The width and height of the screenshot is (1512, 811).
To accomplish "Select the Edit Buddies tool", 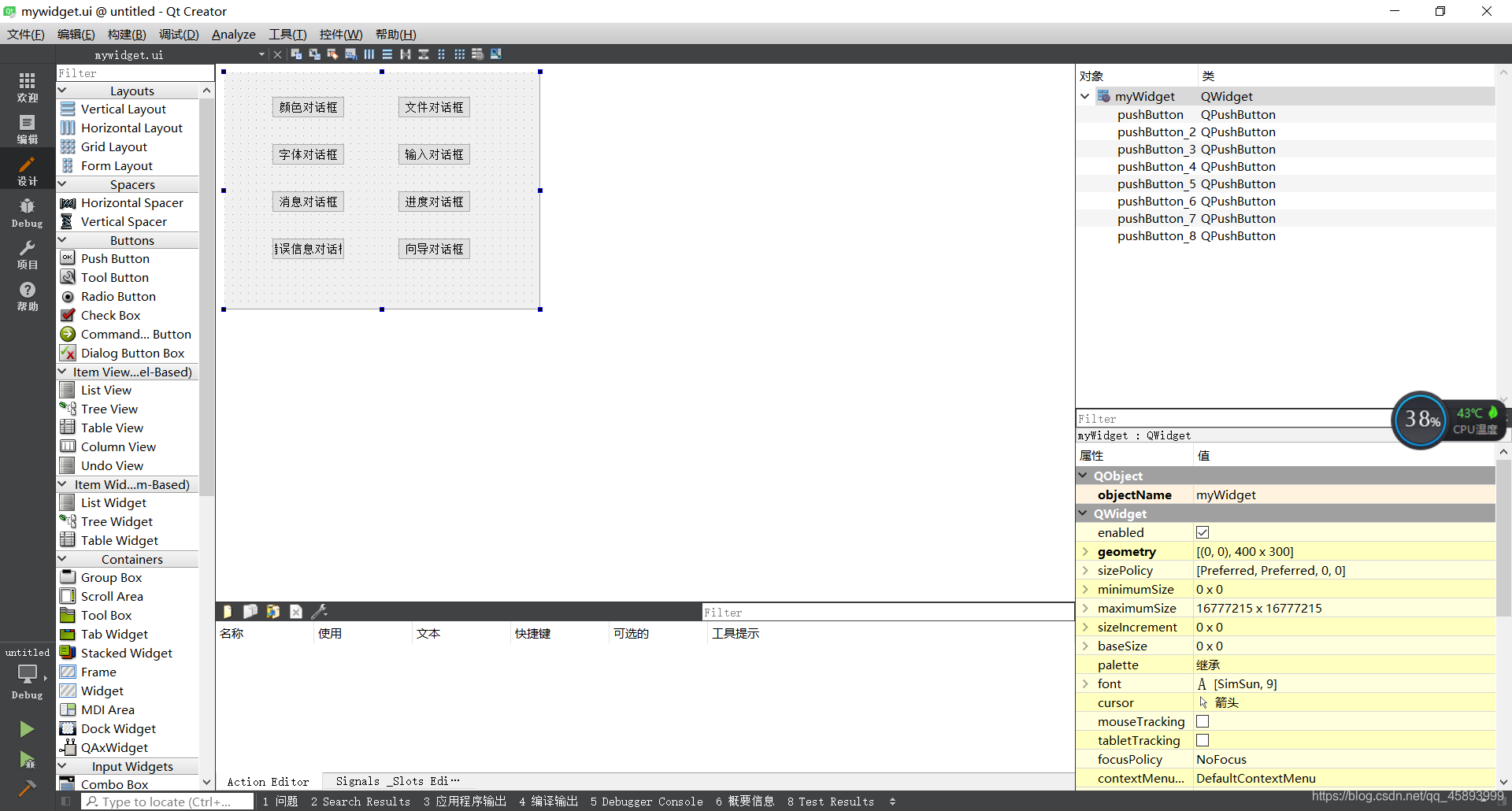I will tap(332, 54).
